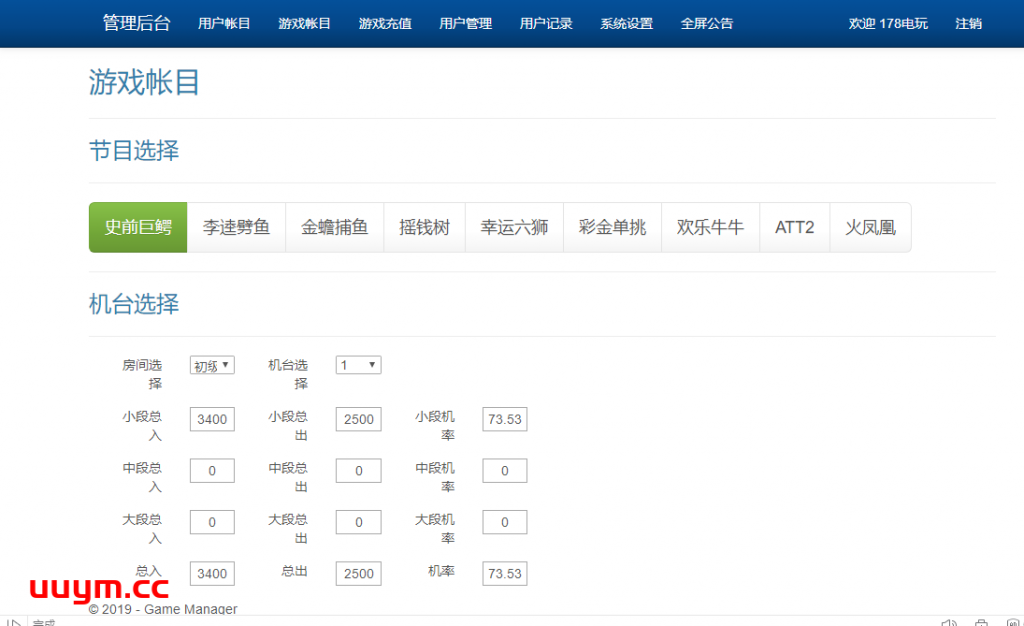The image size is (1024, 626).
Task: Click the 小段总入 input field
Action: tap(212, 420)
